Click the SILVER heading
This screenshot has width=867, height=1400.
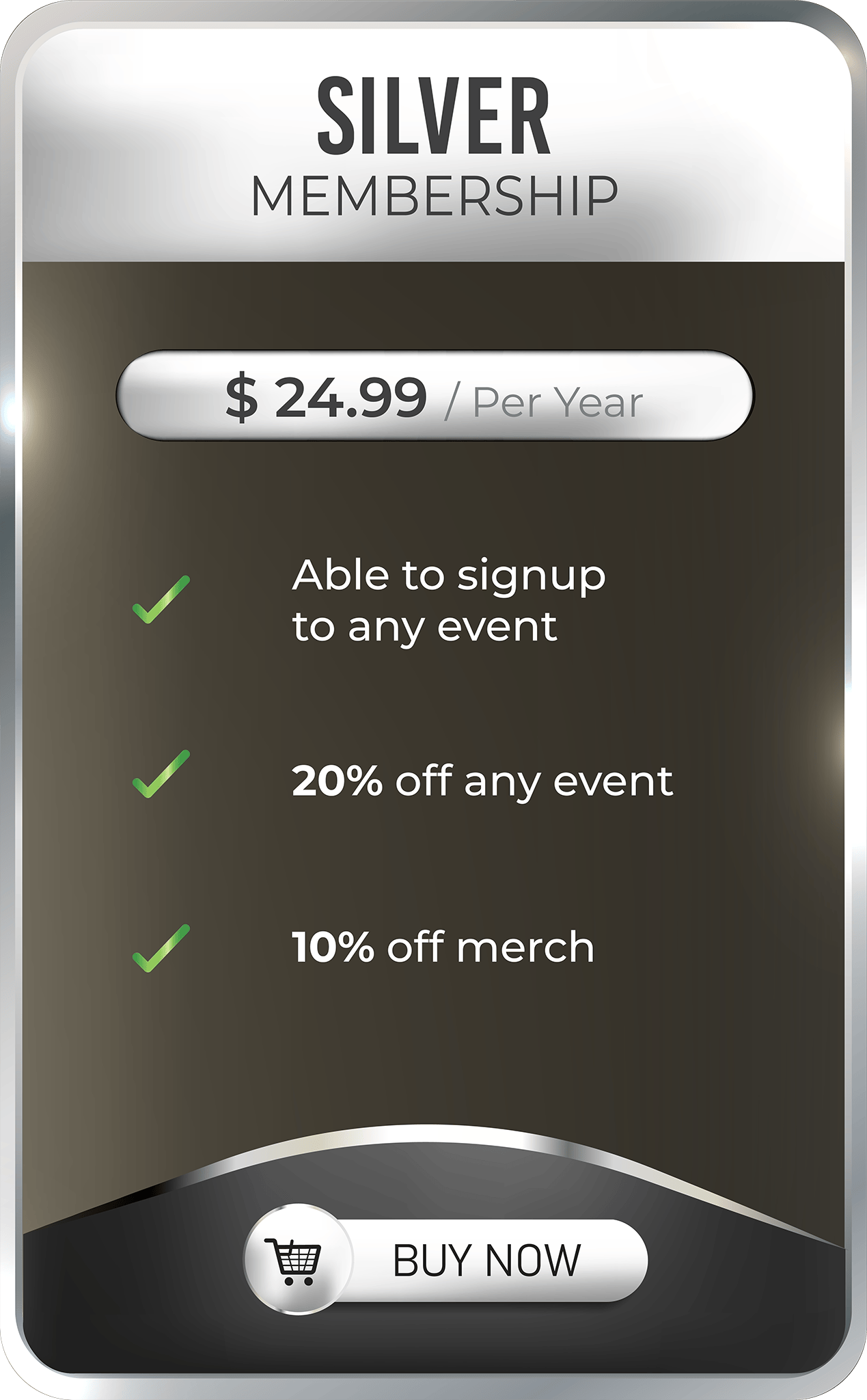(x=434, y=116)
